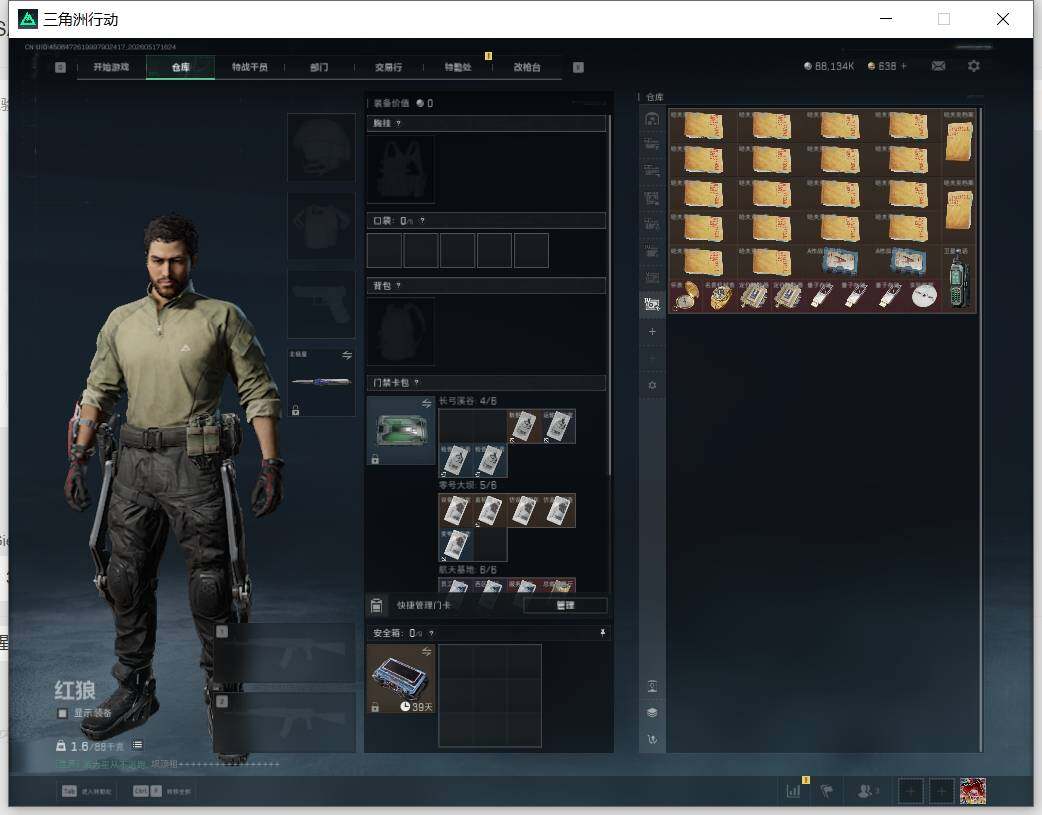Select the safe box case item

point(401,679)
